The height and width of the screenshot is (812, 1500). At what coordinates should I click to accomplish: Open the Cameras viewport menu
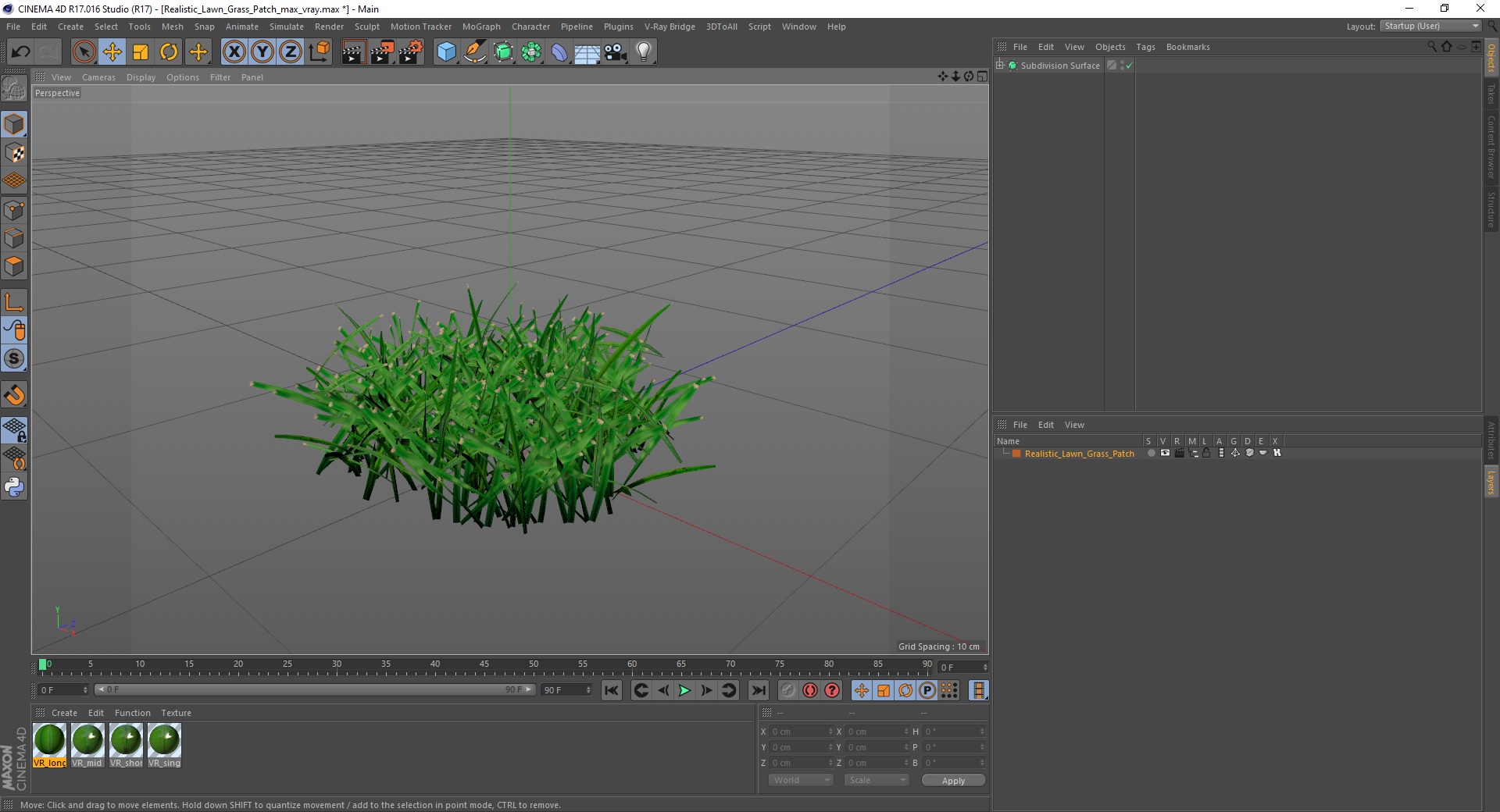pos(98,77)
